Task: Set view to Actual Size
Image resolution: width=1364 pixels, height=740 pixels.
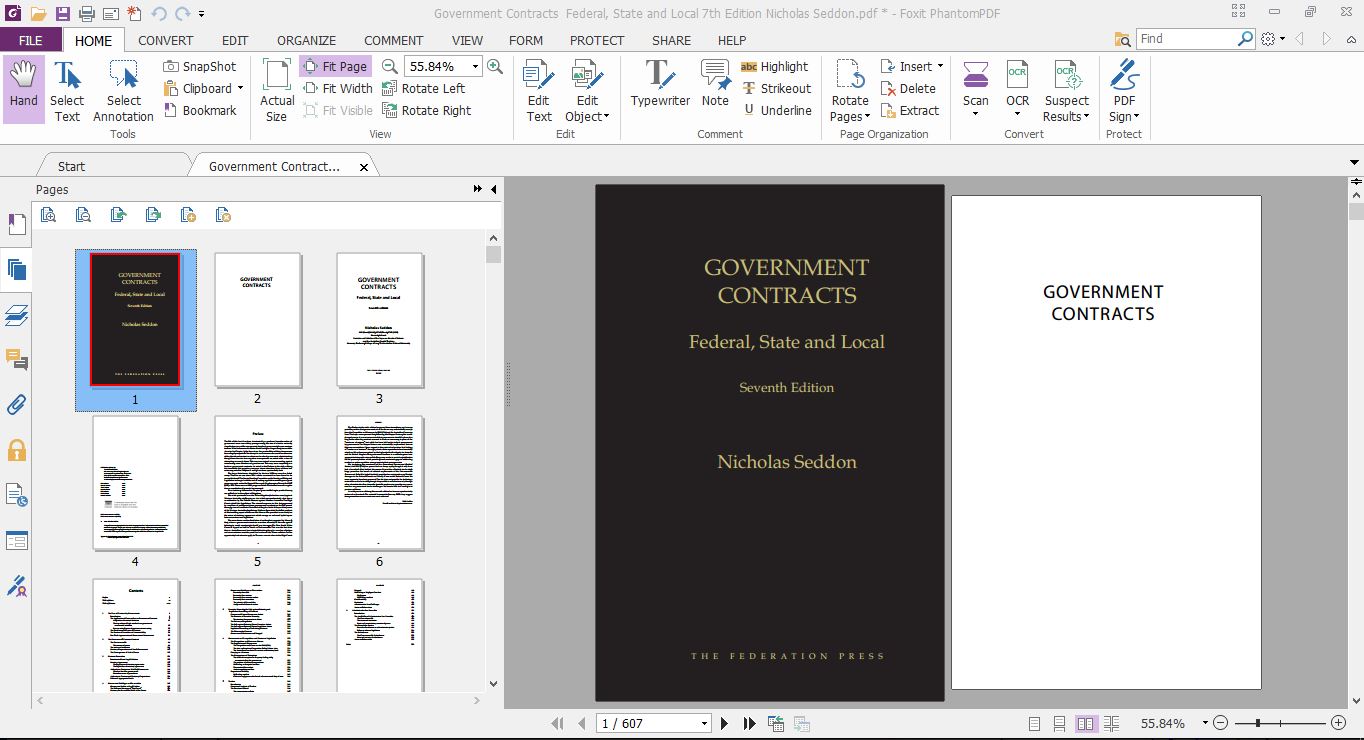Action: tap(277, 89)
